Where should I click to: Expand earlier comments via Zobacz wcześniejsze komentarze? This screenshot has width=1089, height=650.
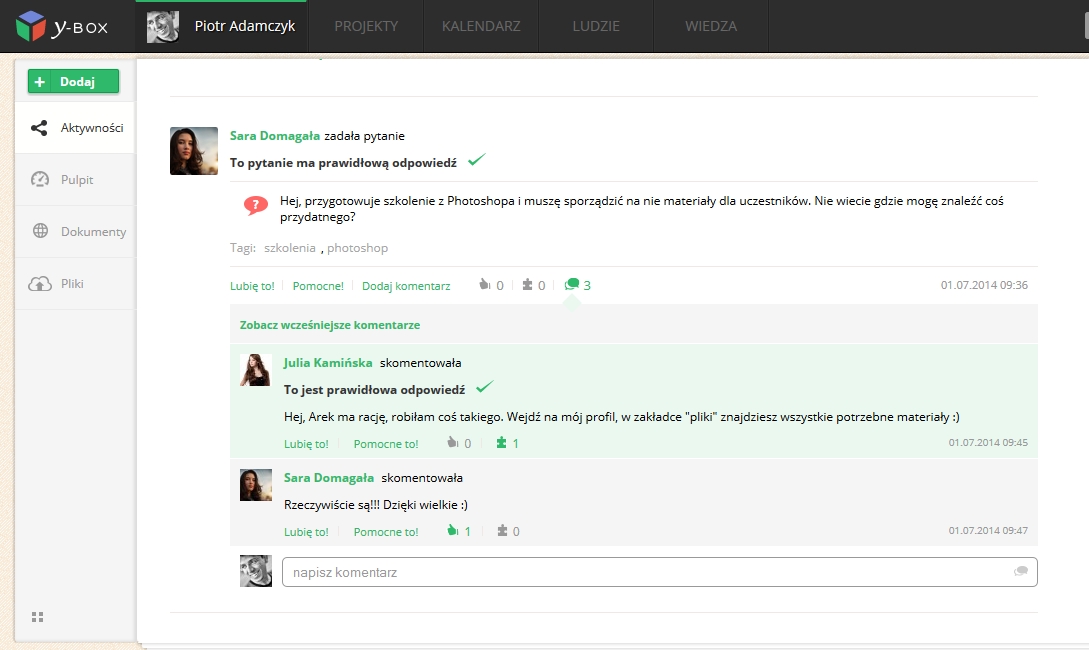coord(330,325)
